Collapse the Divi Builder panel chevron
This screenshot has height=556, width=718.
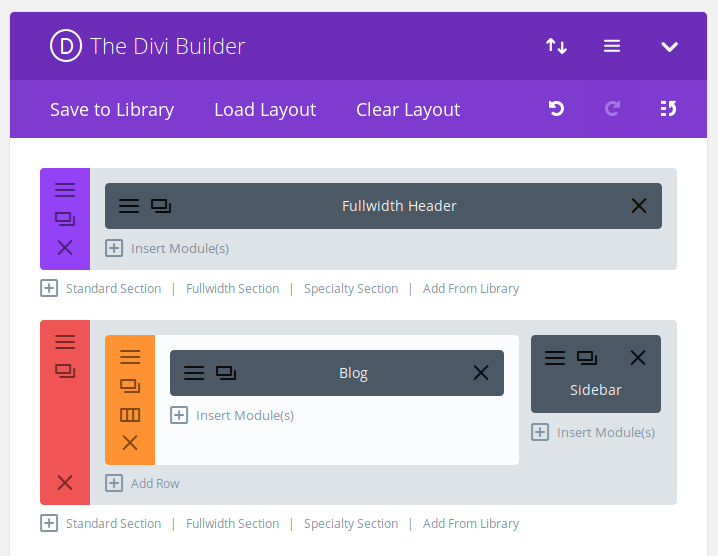[669, 47]
